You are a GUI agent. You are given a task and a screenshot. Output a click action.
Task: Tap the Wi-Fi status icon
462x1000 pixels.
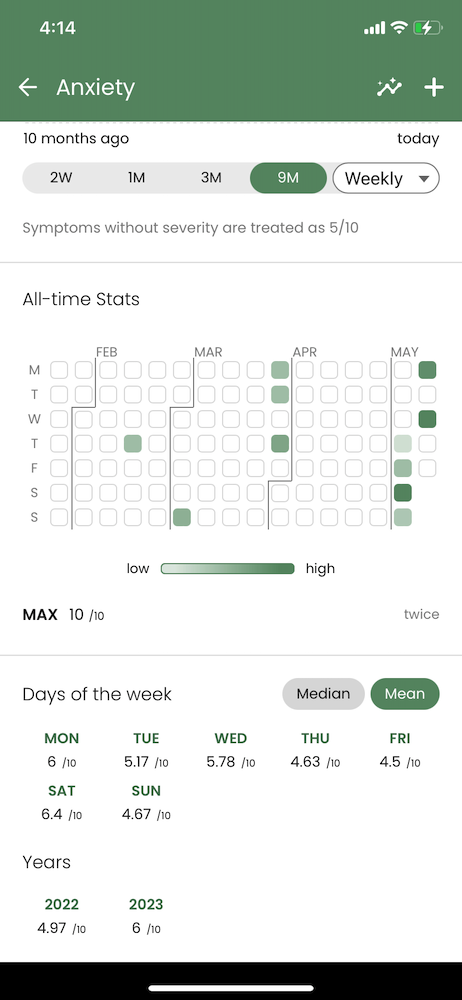coord(399,27)
